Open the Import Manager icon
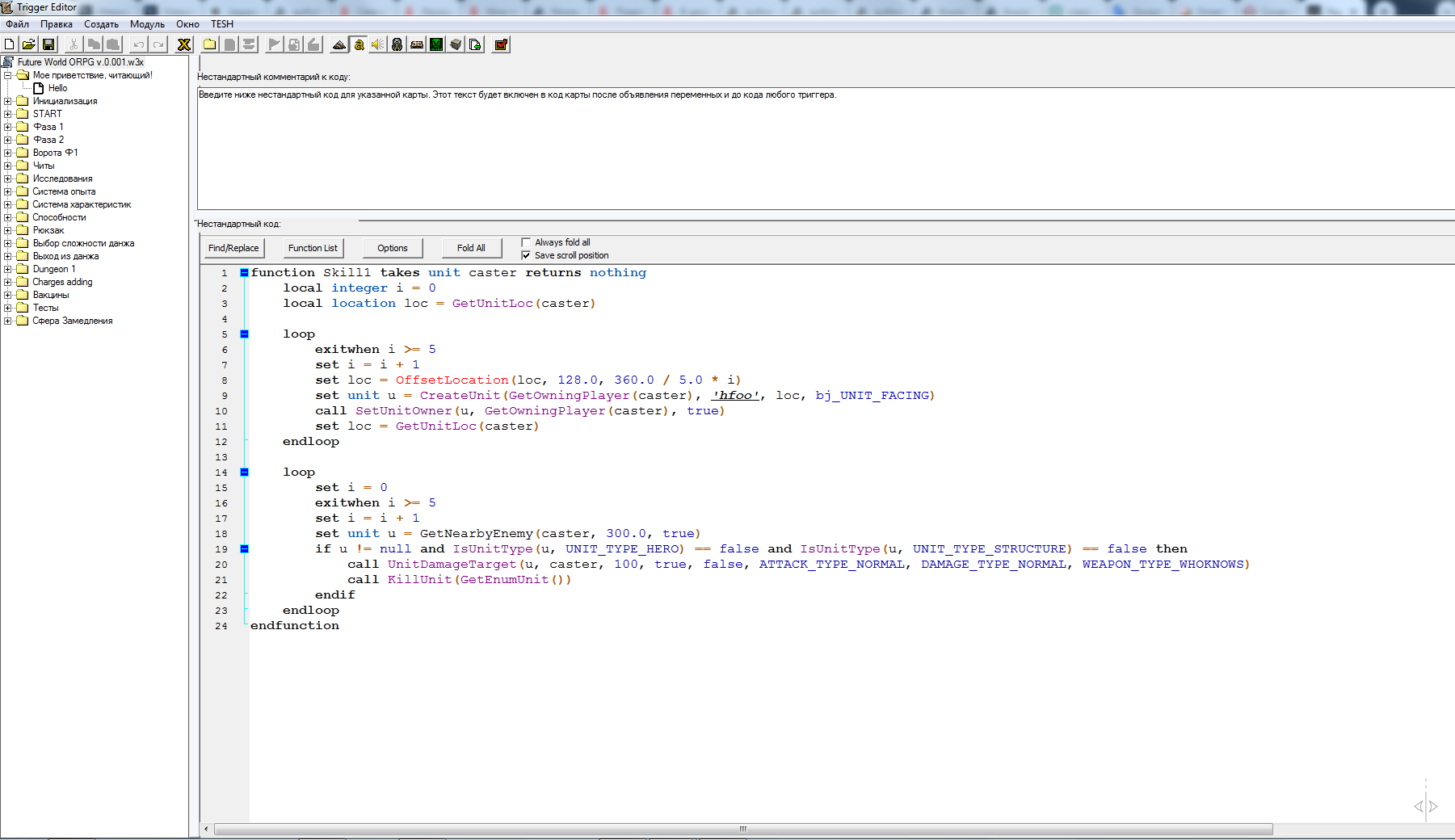 click(x=475, y=44)
